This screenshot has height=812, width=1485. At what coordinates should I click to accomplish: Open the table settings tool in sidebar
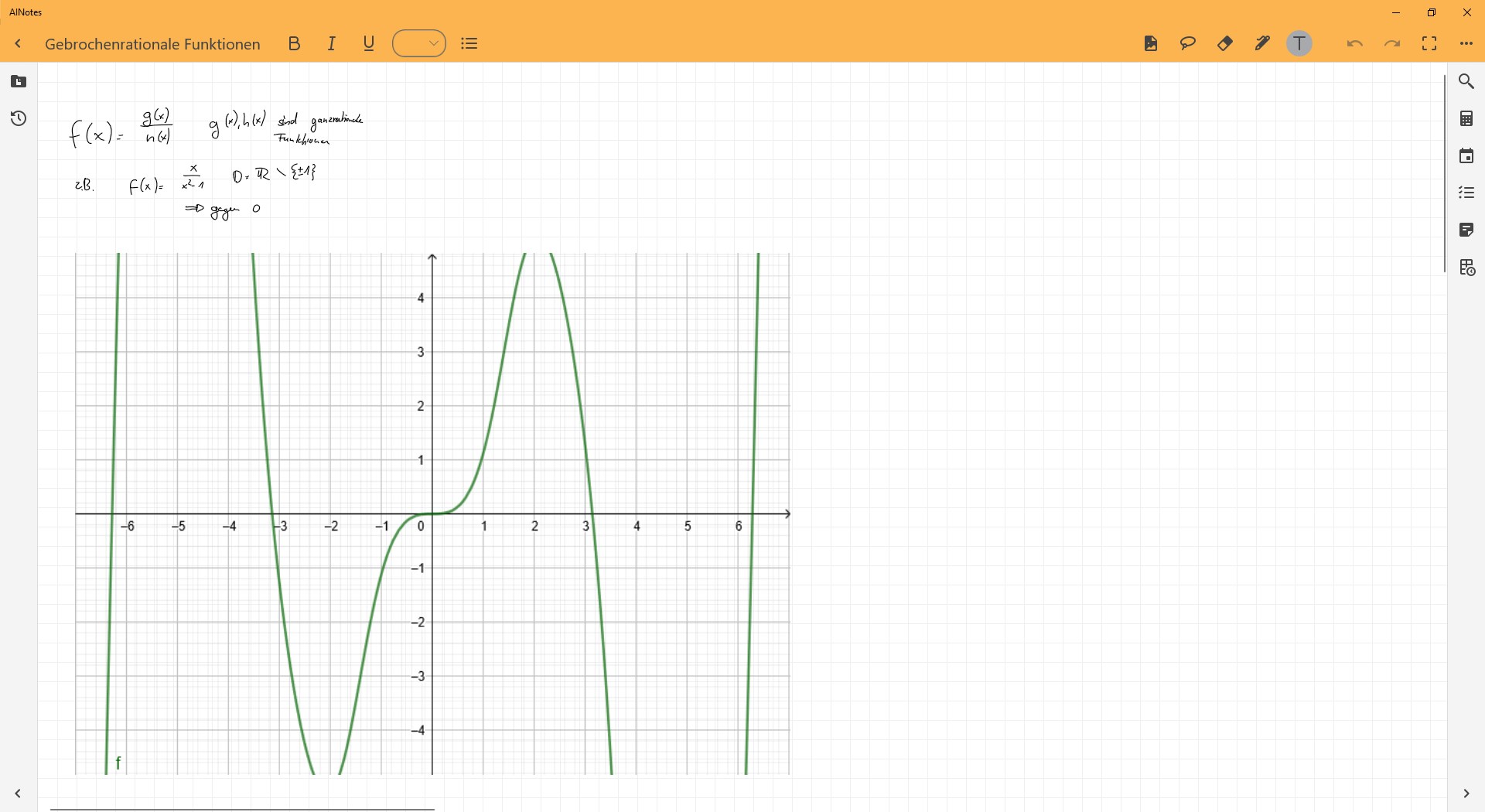click(x=1467, y=268)
